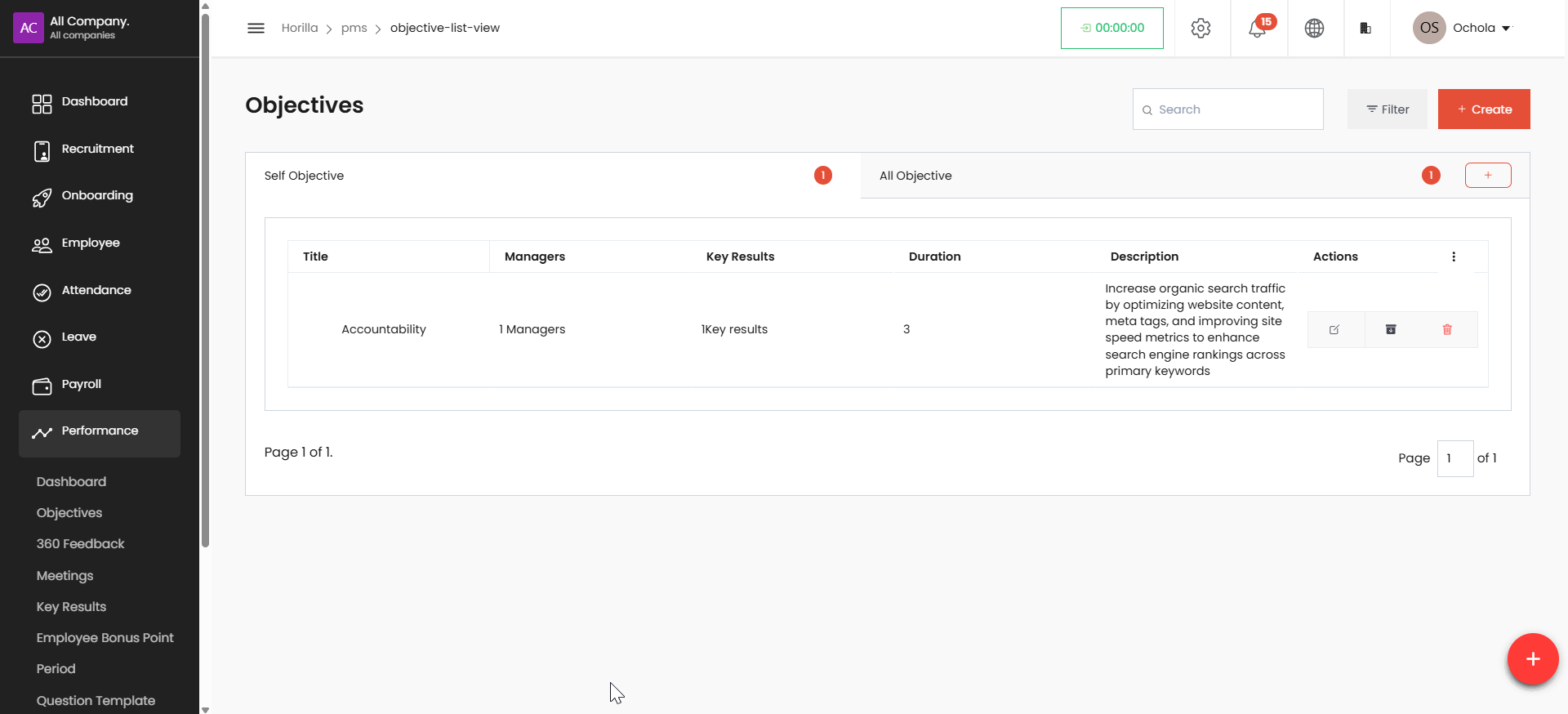Click the red delete trash icon for Accountability
The width and height of the screenshot is (1568, 714).
[1447, 329]
